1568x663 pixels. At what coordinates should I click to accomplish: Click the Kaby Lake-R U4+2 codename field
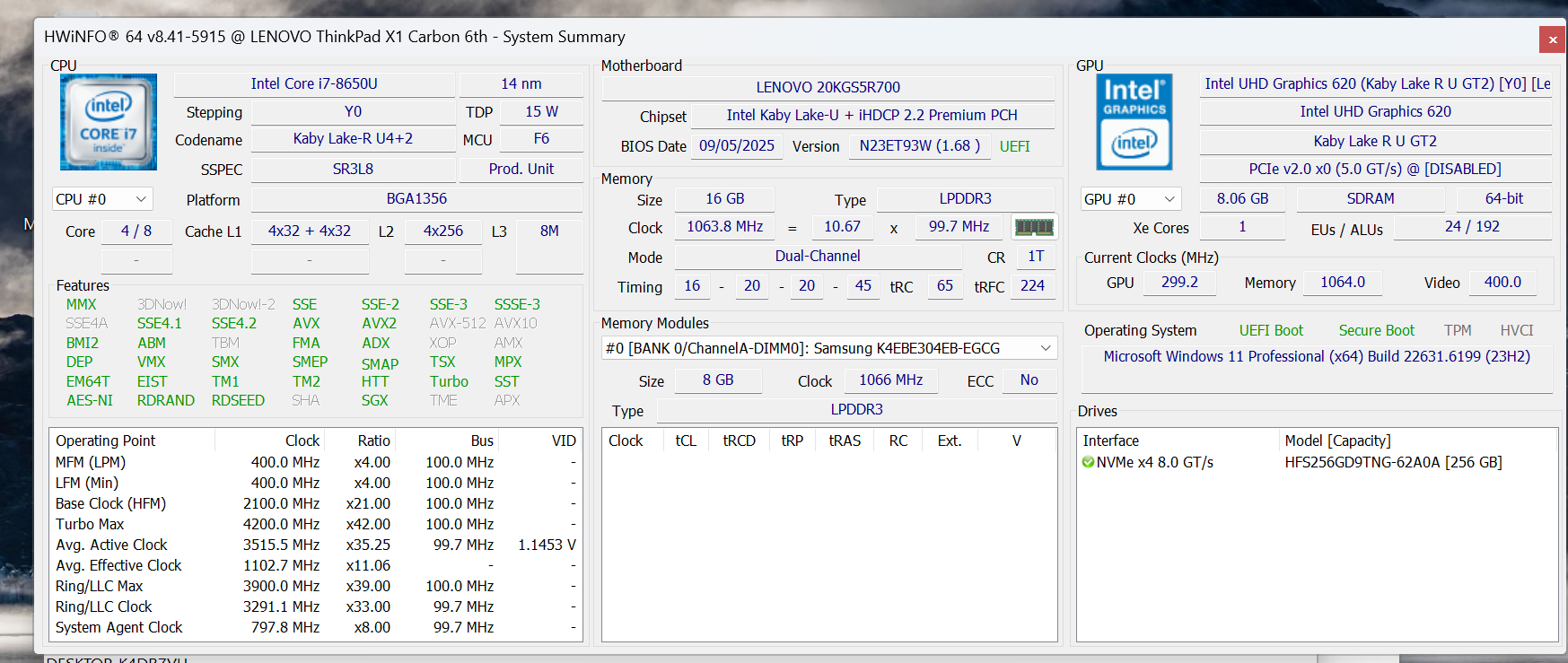click(353, 139)
